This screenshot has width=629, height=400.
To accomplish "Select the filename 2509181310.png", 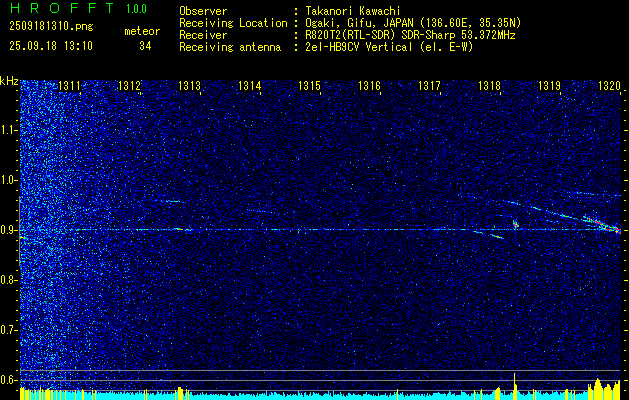I will point(51,26).
